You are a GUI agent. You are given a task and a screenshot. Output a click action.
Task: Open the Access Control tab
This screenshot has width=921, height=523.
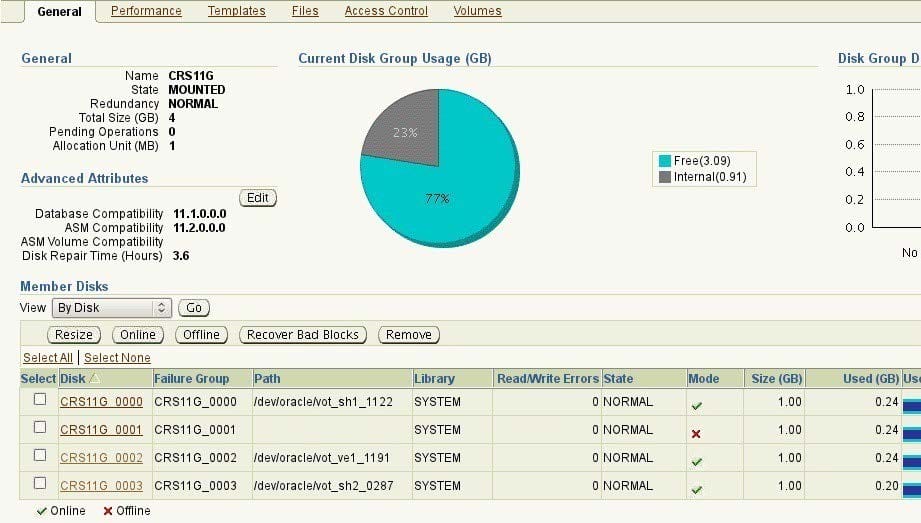[386, 11]
